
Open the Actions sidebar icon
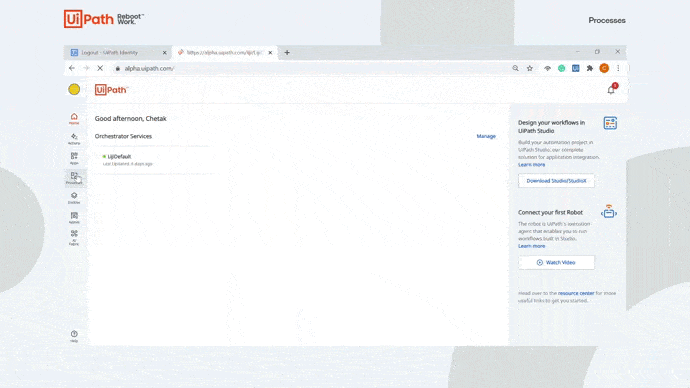point(74,139)
